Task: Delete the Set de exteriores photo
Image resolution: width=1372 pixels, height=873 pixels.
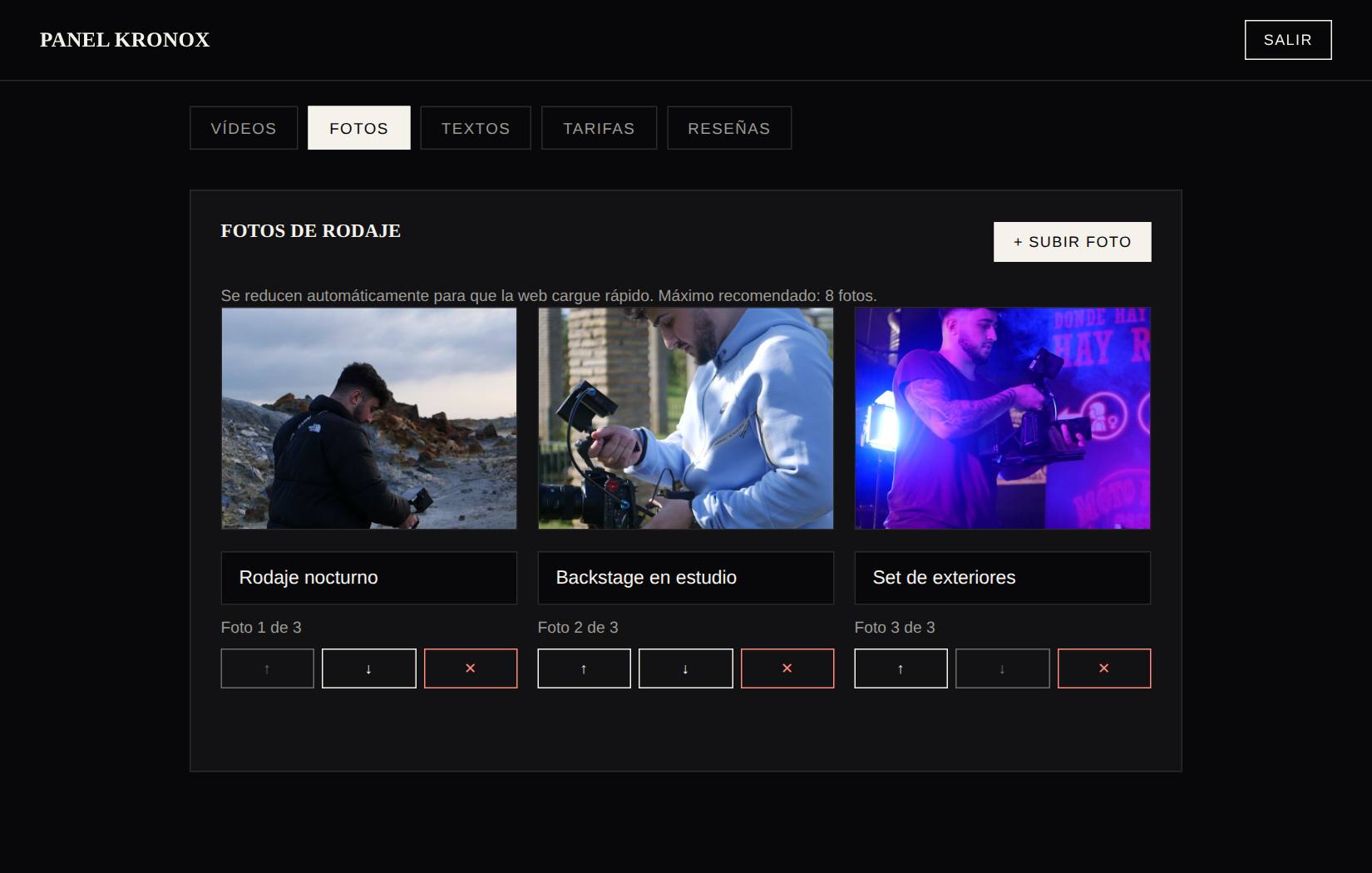Action: [x=1104, y=668]
